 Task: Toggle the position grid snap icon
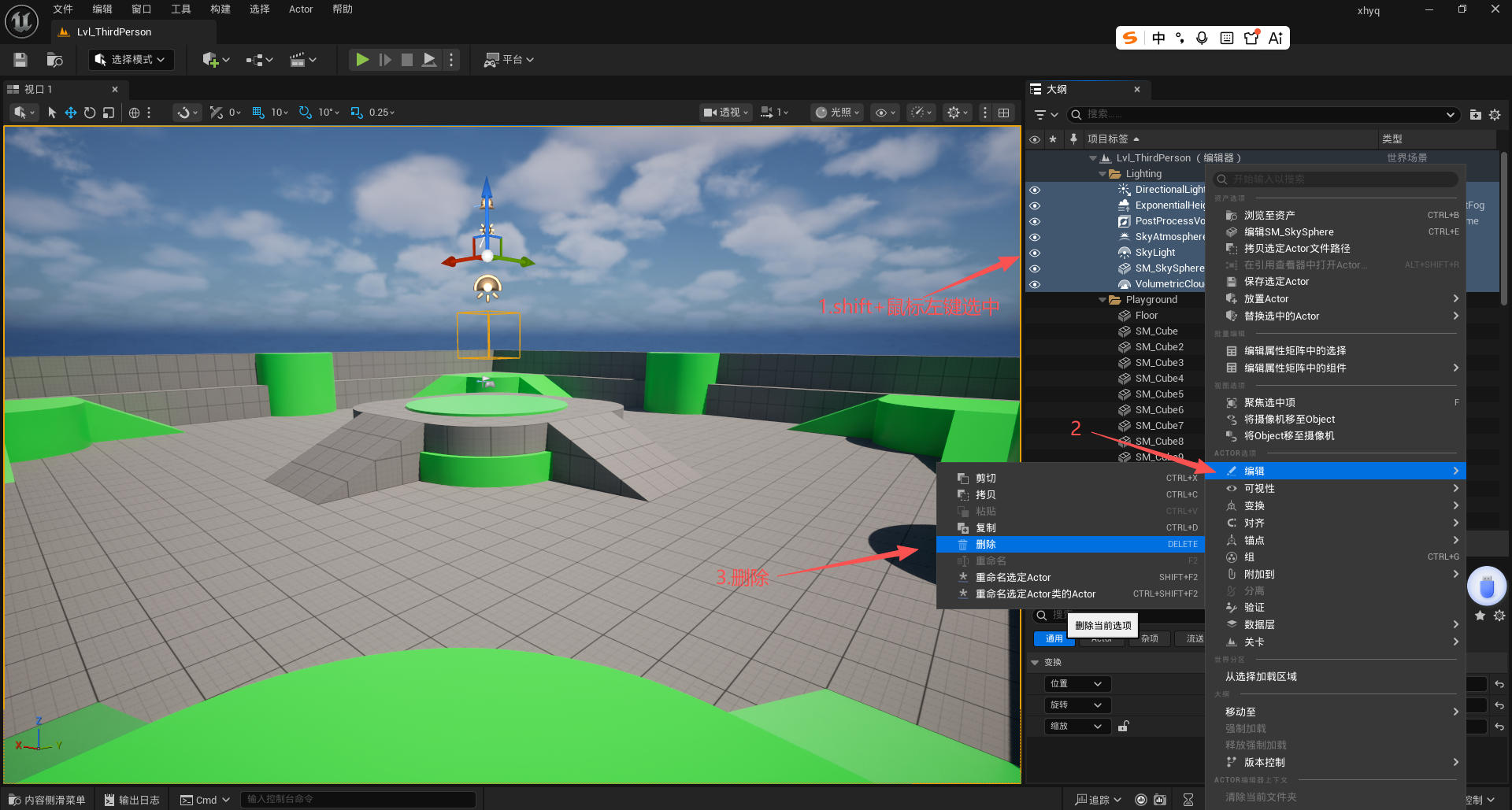pos(258,113)
